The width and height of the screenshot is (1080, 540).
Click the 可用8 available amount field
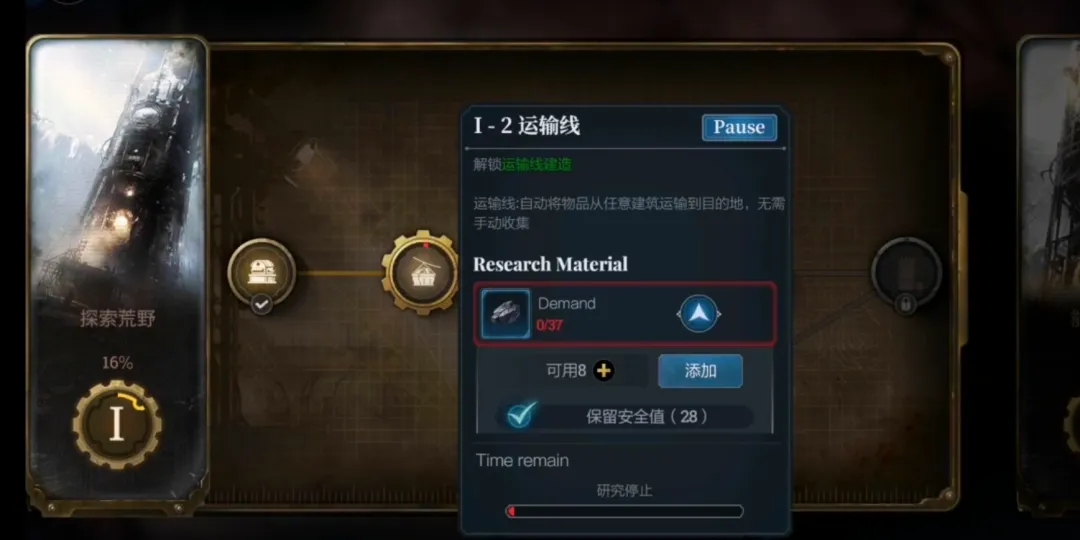point(565,371)
